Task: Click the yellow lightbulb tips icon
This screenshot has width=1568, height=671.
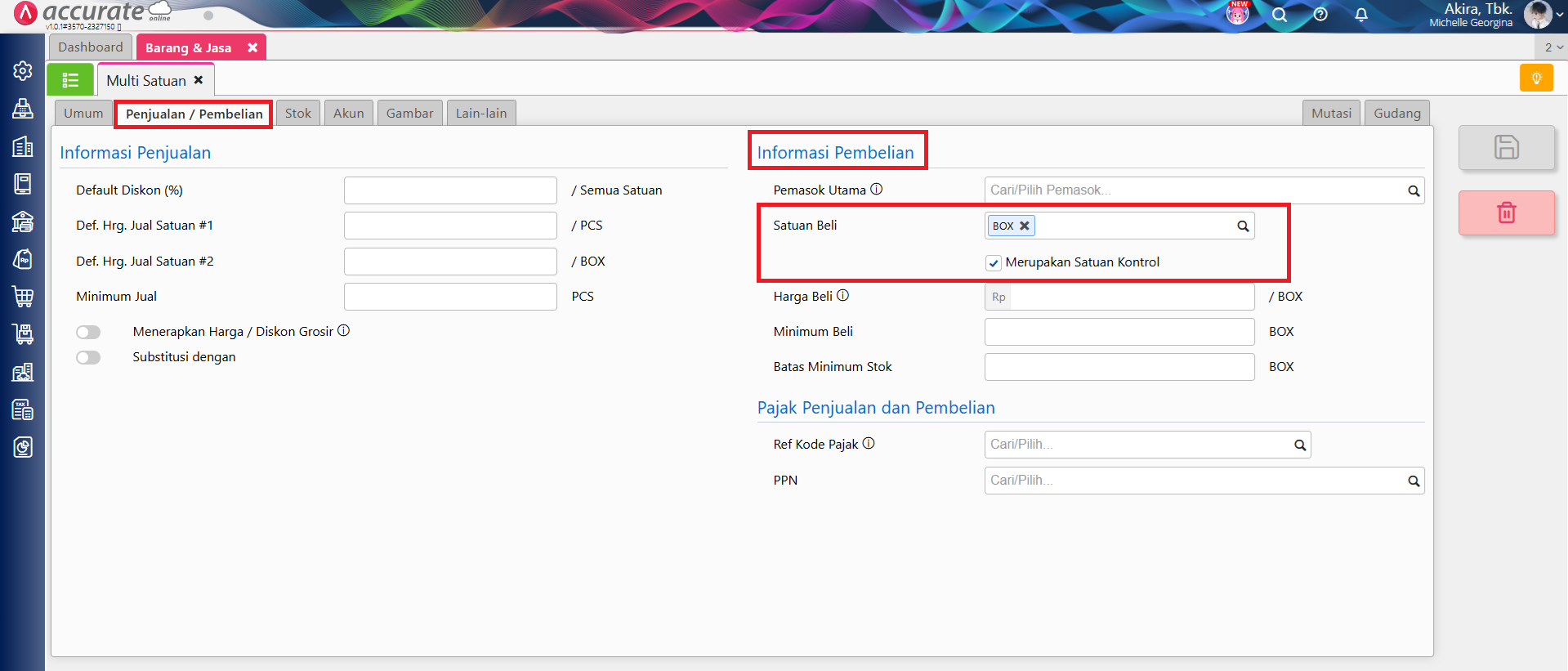Action: (x=1536, y=78)
